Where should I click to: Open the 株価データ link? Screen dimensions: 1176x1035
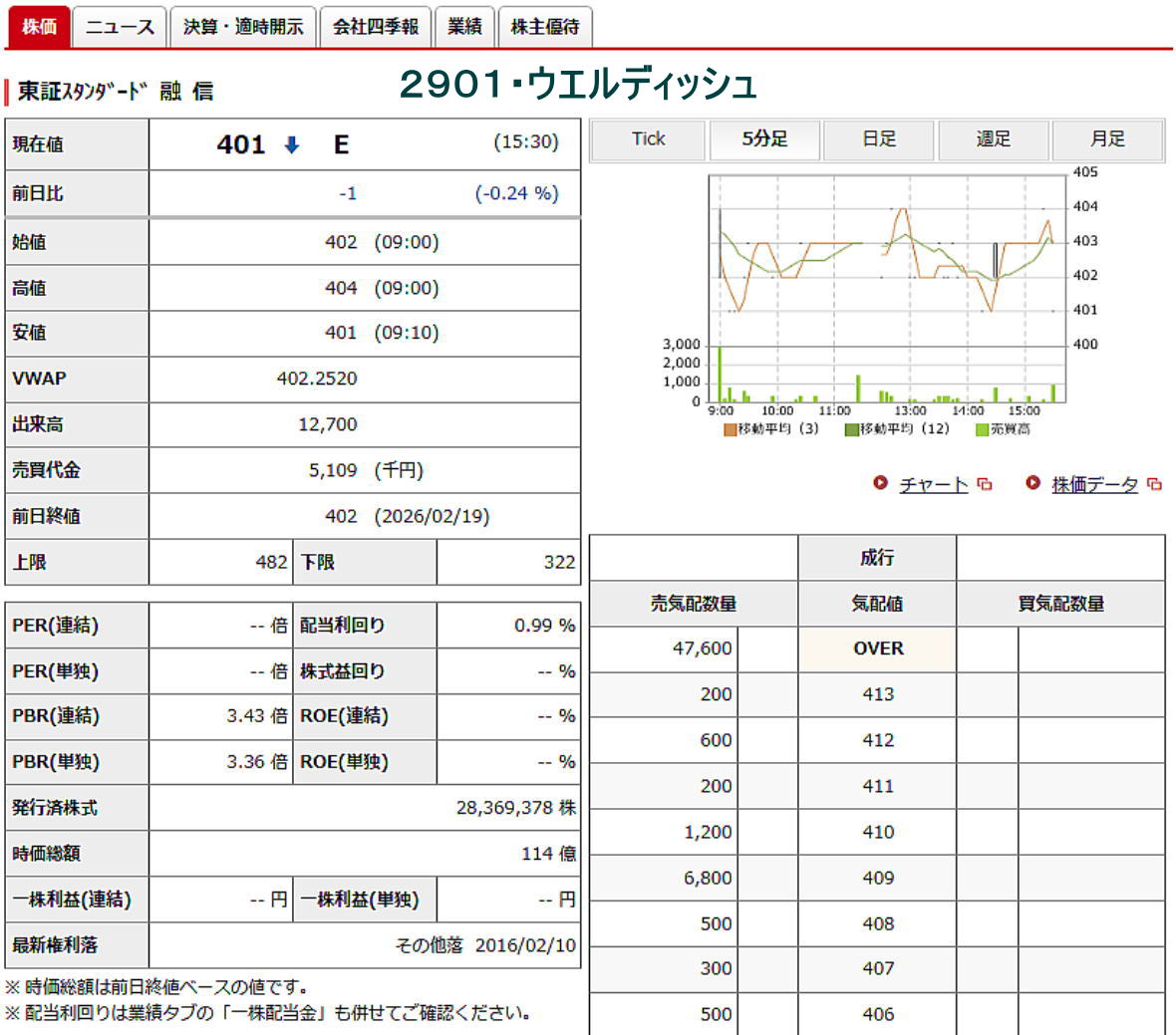(x=1094, y=485)
